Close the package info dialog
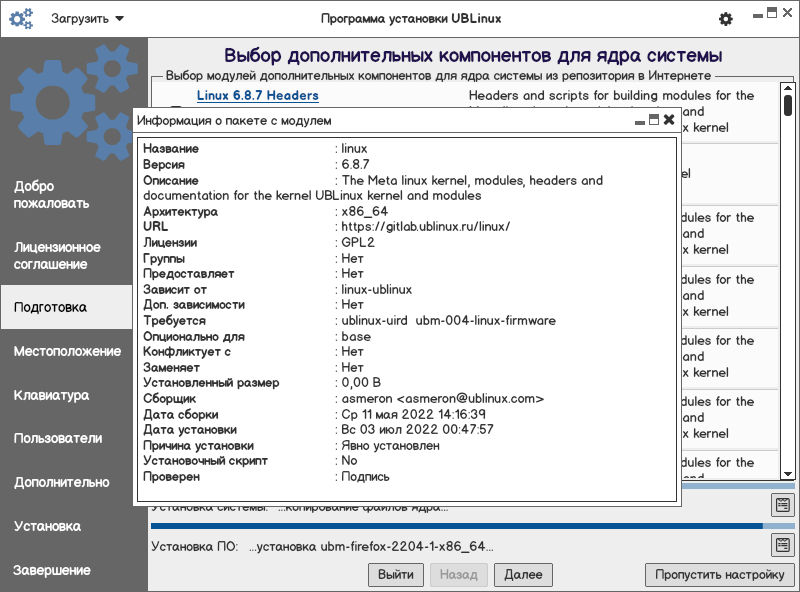Viewport: 800px width, 592px height. coord(669,120)
